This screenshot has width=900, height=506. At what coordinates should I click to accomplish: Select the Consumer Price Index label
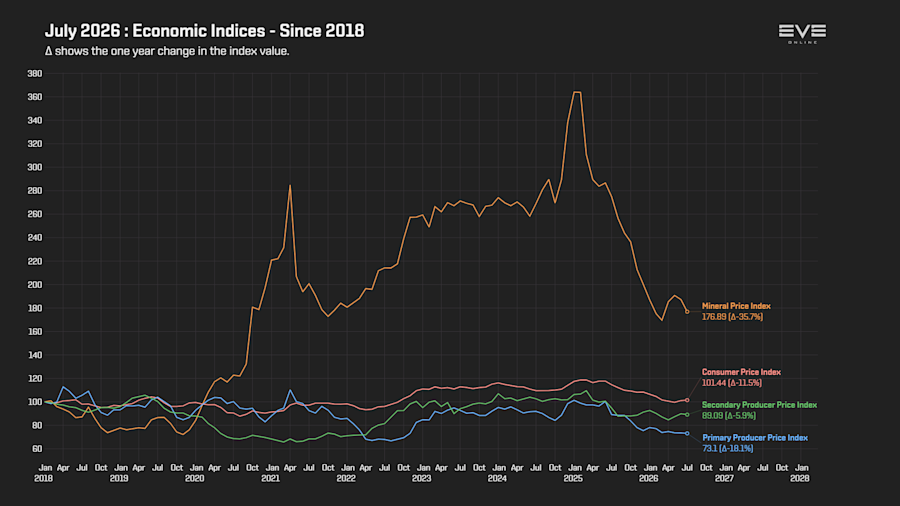[x=741, y=372]
